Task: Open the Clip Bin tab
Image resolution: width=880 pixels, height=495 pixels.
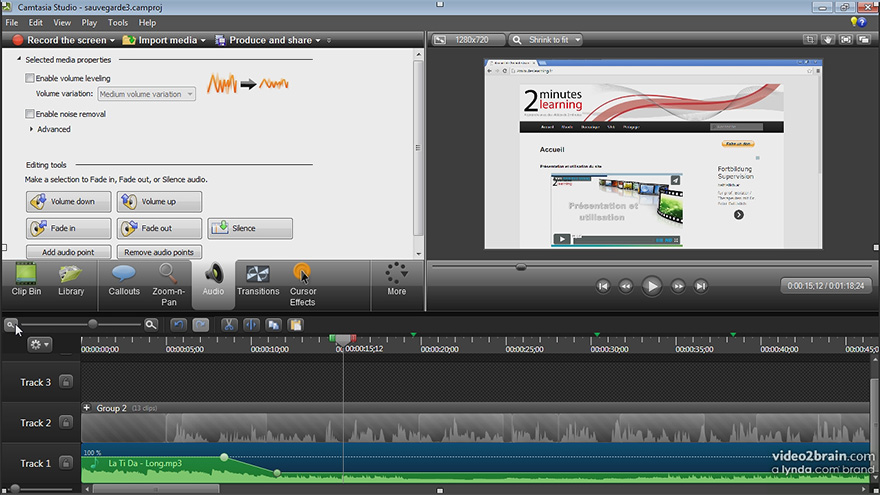Action: tap(26, 279)
